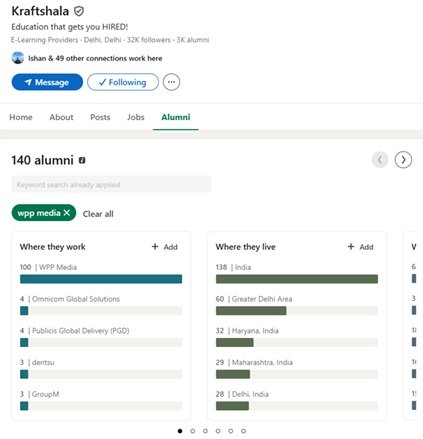Click the info icon beside 140 alumni
Viewport: 423px width, 439px height.
[x=82, y=160]
